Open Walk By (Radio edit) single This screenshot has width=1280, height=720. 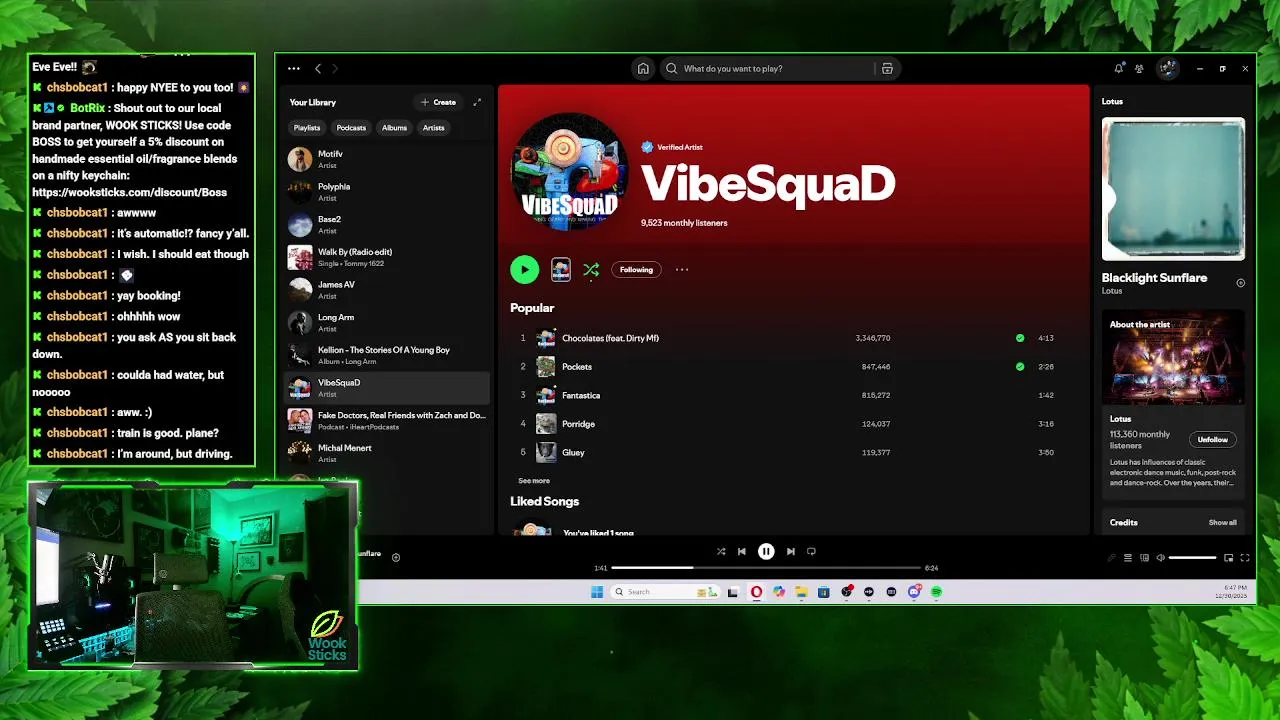tap(387, 257)
